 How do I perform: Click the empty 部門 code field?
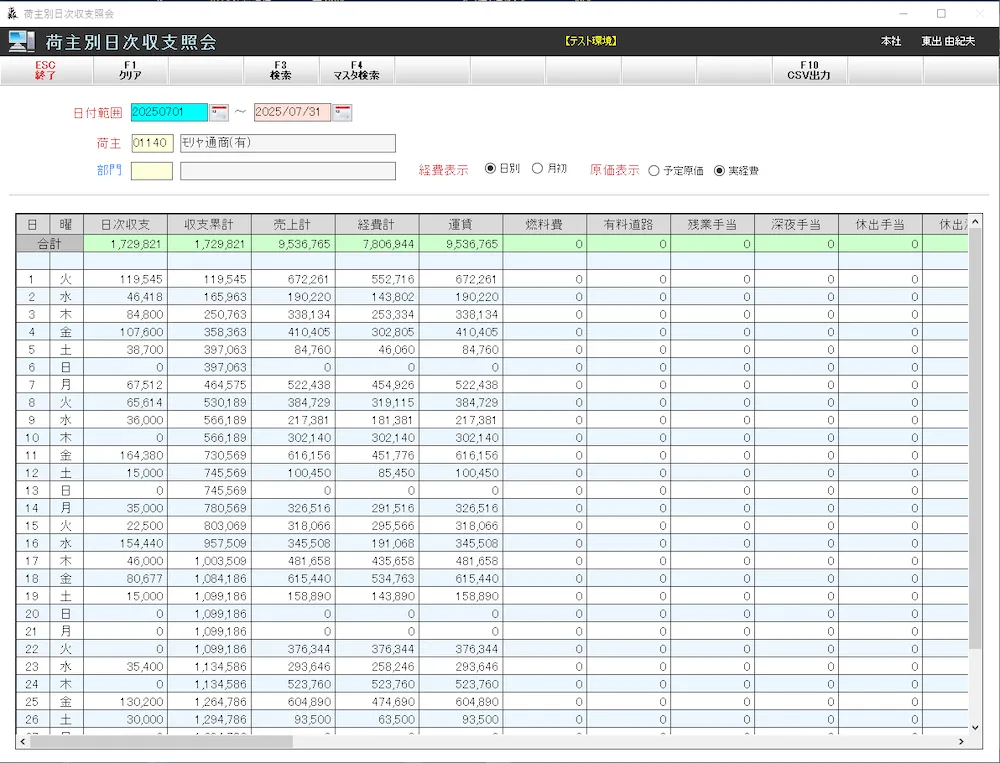[x=152, y=171]
